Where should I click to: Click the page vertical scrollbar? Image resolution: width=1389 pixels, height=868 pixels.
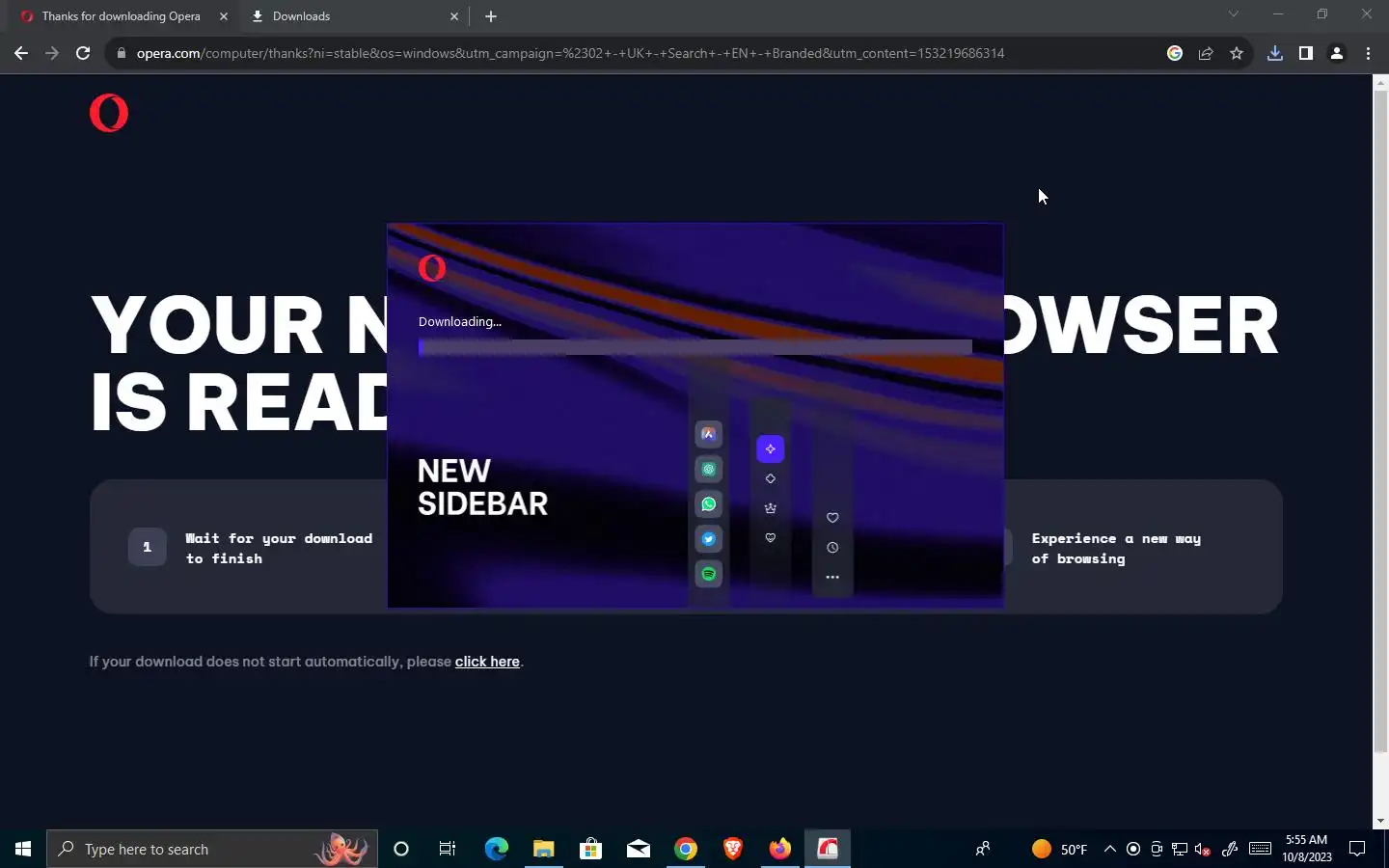1380,422
